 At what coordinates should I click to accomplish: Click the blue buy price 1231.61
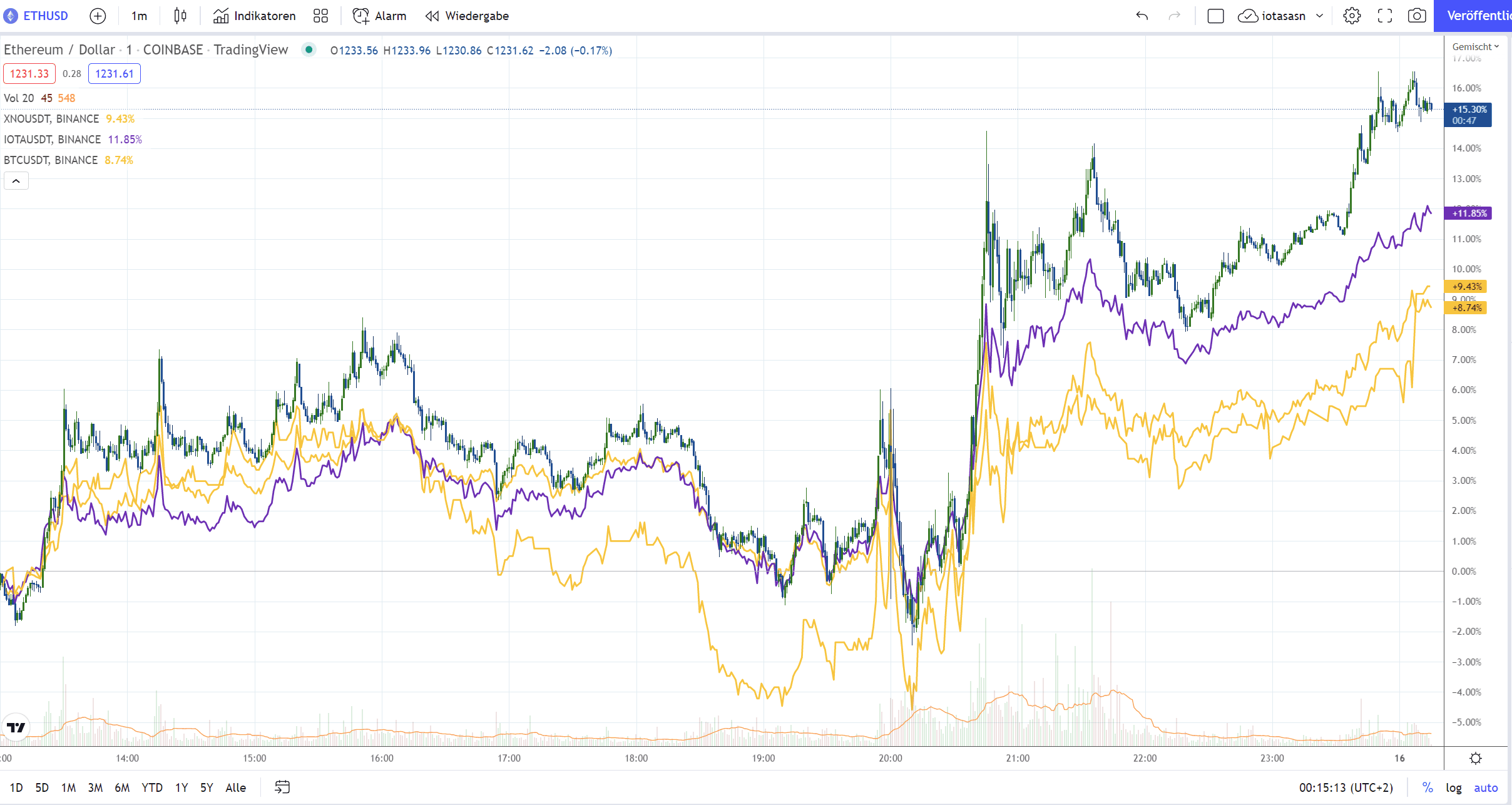115,74
